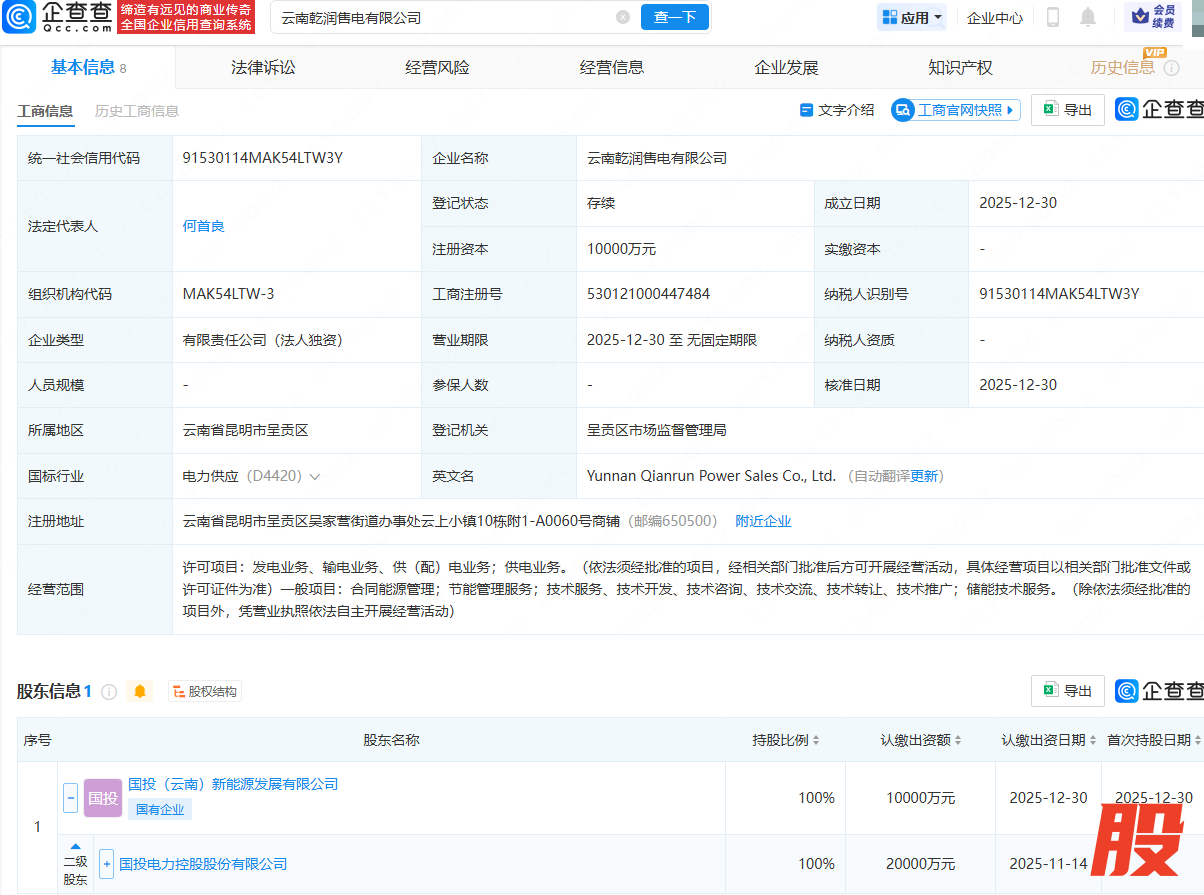This screenshot has width=1204, height=895.
Task: Open notifications bell in top bar
Action: (1088, 17)
